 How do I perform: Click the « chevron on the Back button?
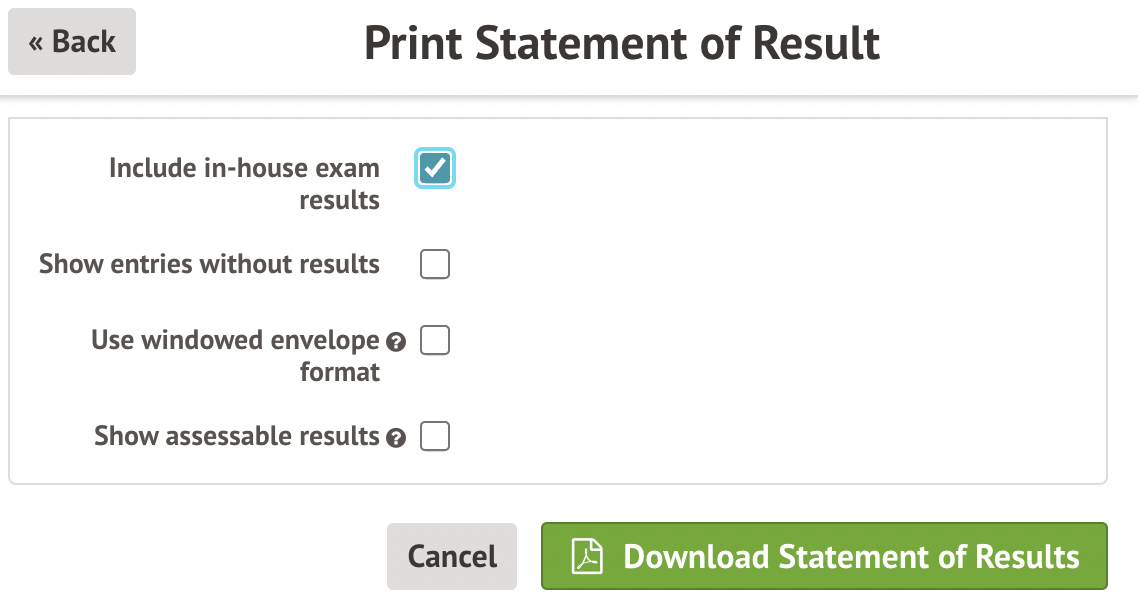click(x=36, y=42)
